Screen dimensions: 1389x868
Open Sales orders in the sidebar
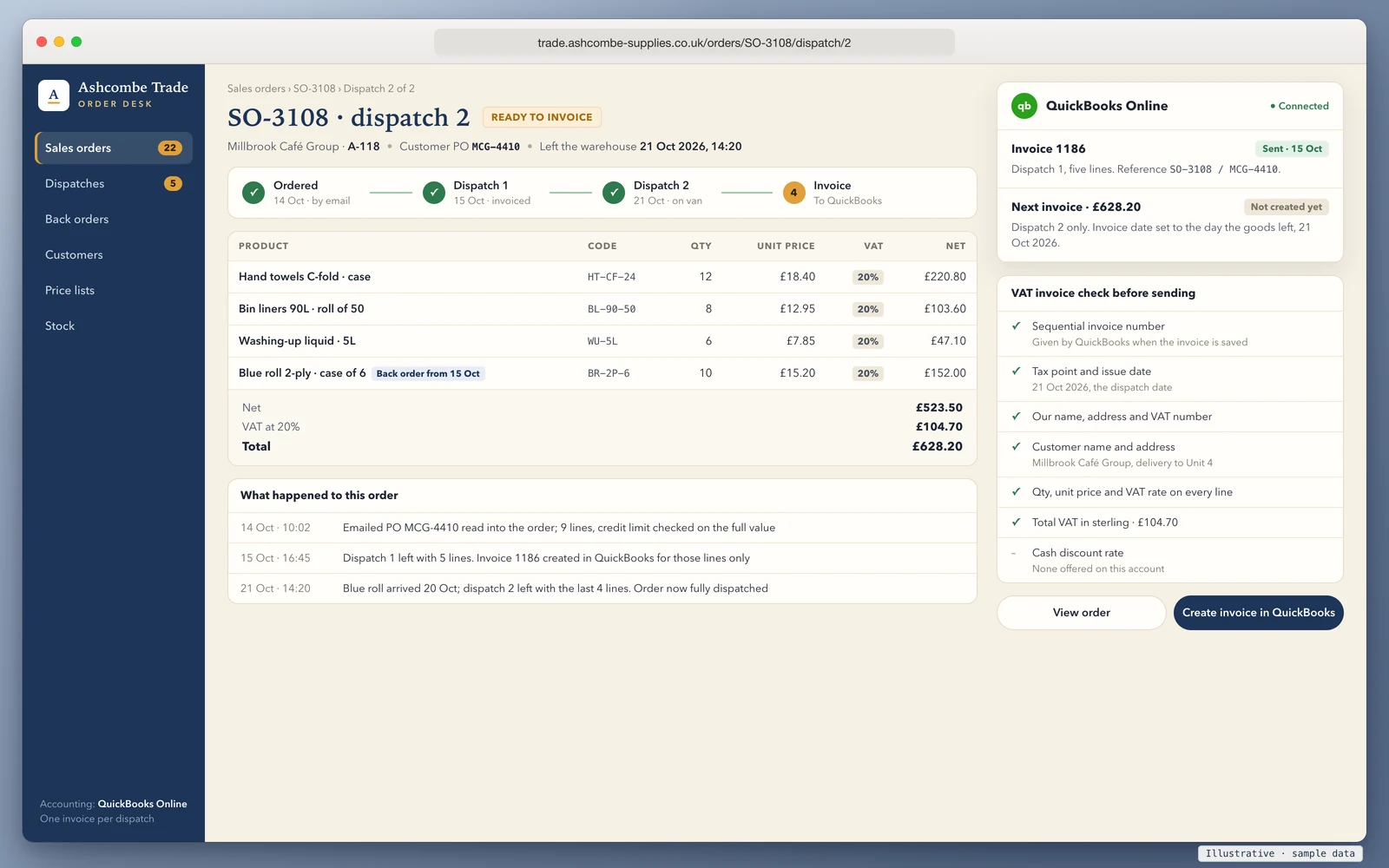pyautogui.click(x=114, y=148)
